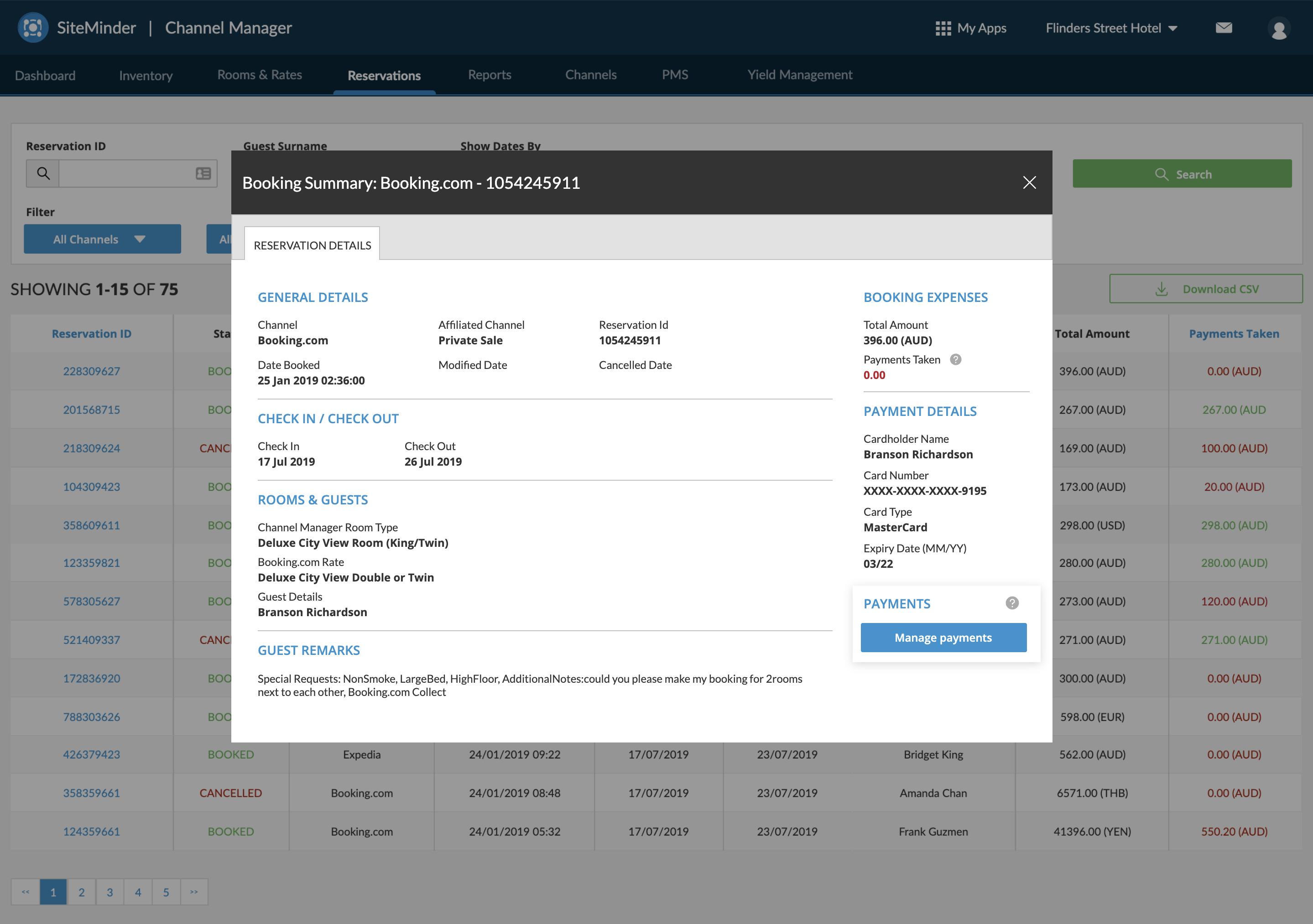The height and width of the screenshot is (924, 1313).
Task: Open the Channels tab
Action: pyautogui.click(x=591, y=75)
